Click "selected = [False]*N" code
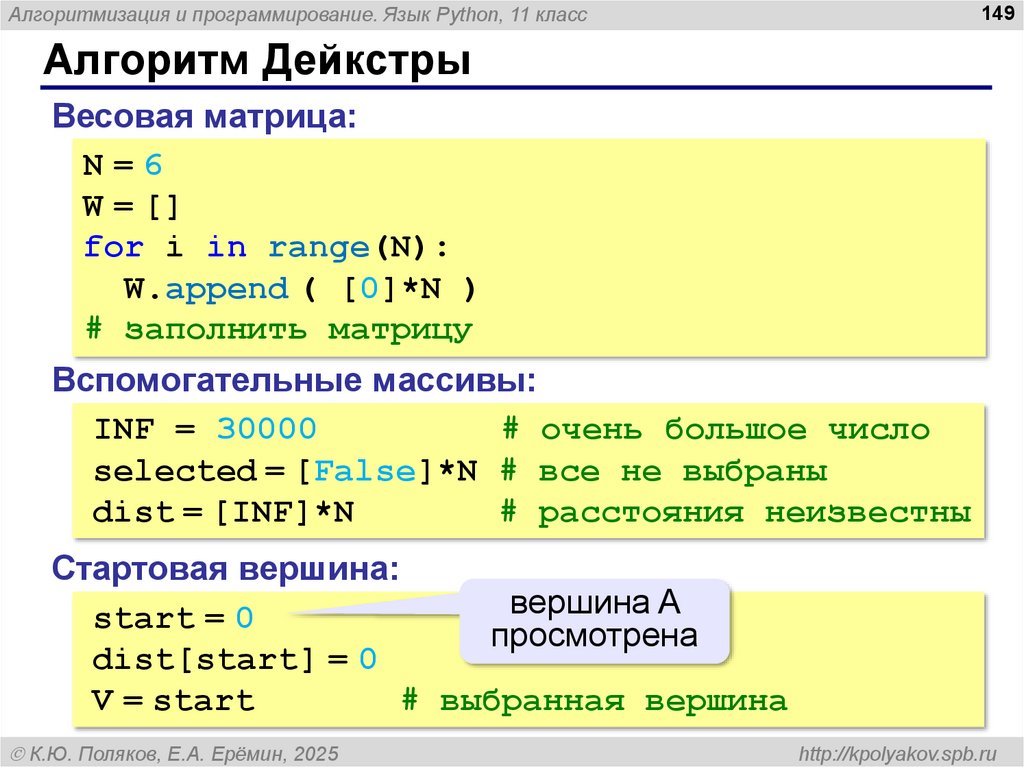Image resolution: width=1024 pixels, height=767 pixels. click(x=285, y=471)
